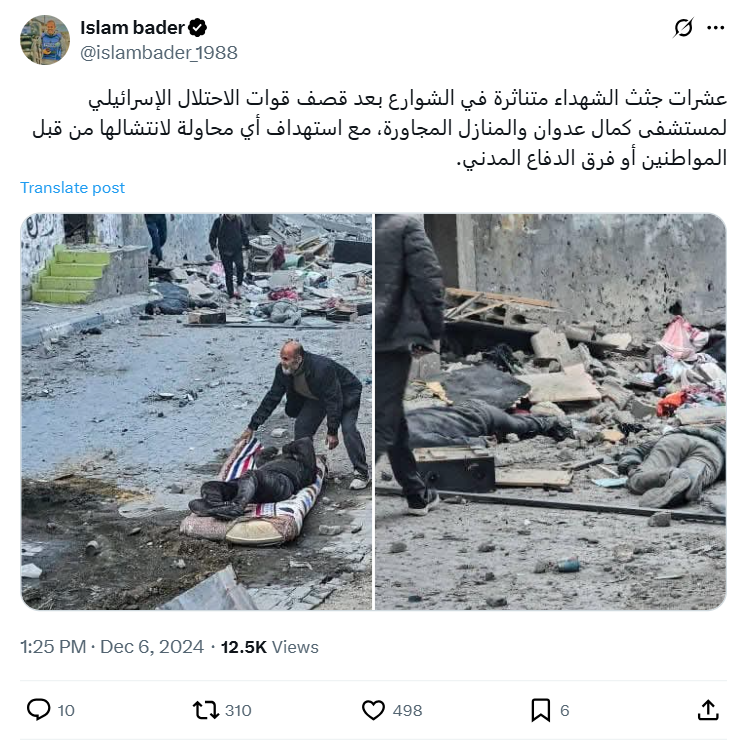Image resolution: width=747 pixels, height=740 pixels.
Task: Click the 1:25 PM Dec 6, 2024 timestamp
Action: pos(112,647)
